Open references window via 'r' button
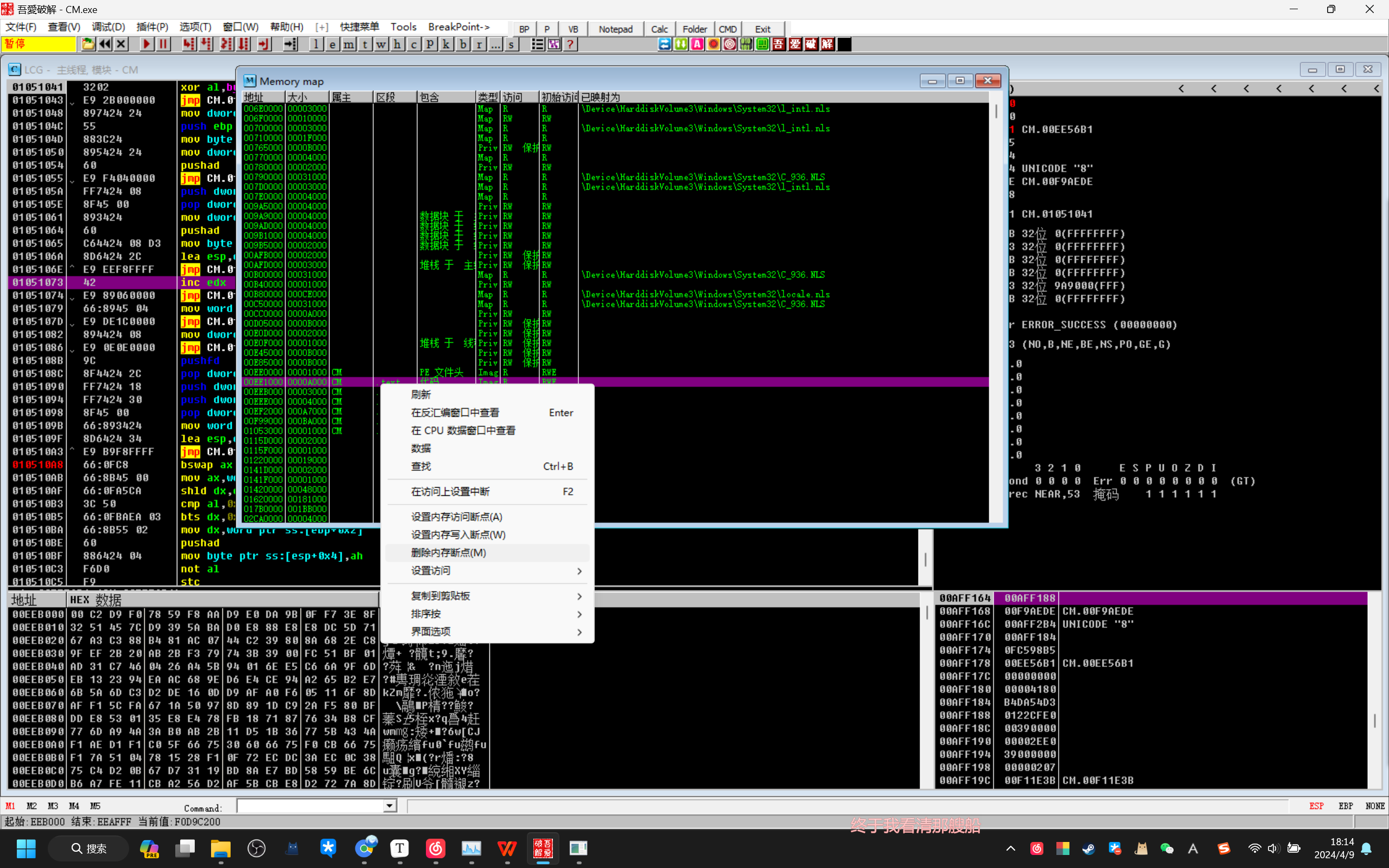Viewport: 1389px width, 868px height. pos(479,44)
